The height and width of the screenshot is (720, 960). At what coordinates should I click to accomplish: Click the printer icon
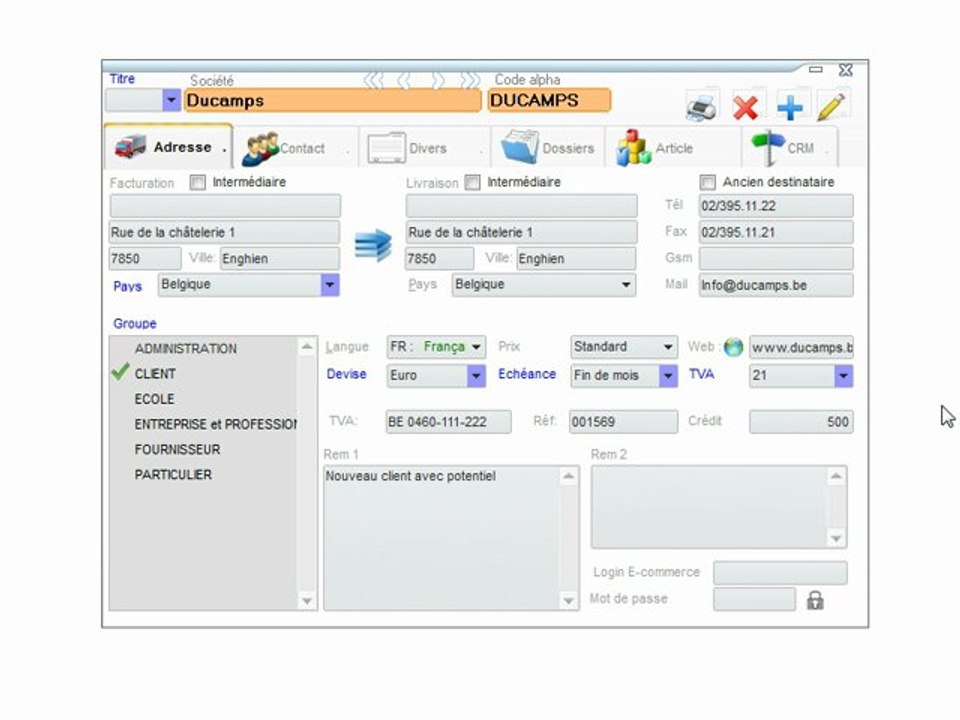point(702,107)
